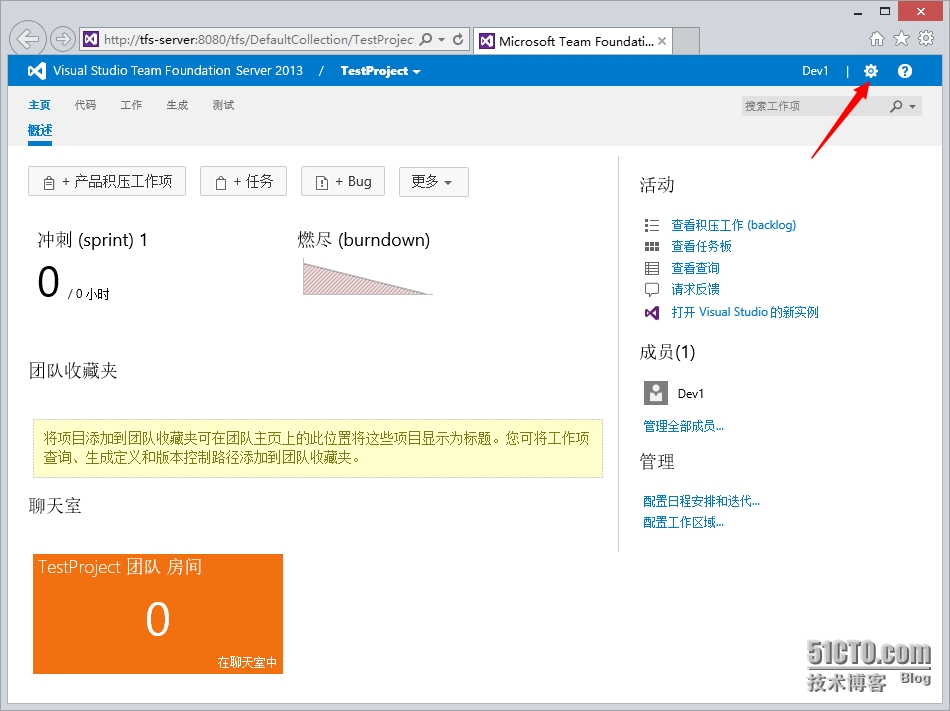The width and height of the screenshot is (950, 711).
Task: Click the query table icon
Action: coord(652,268)
